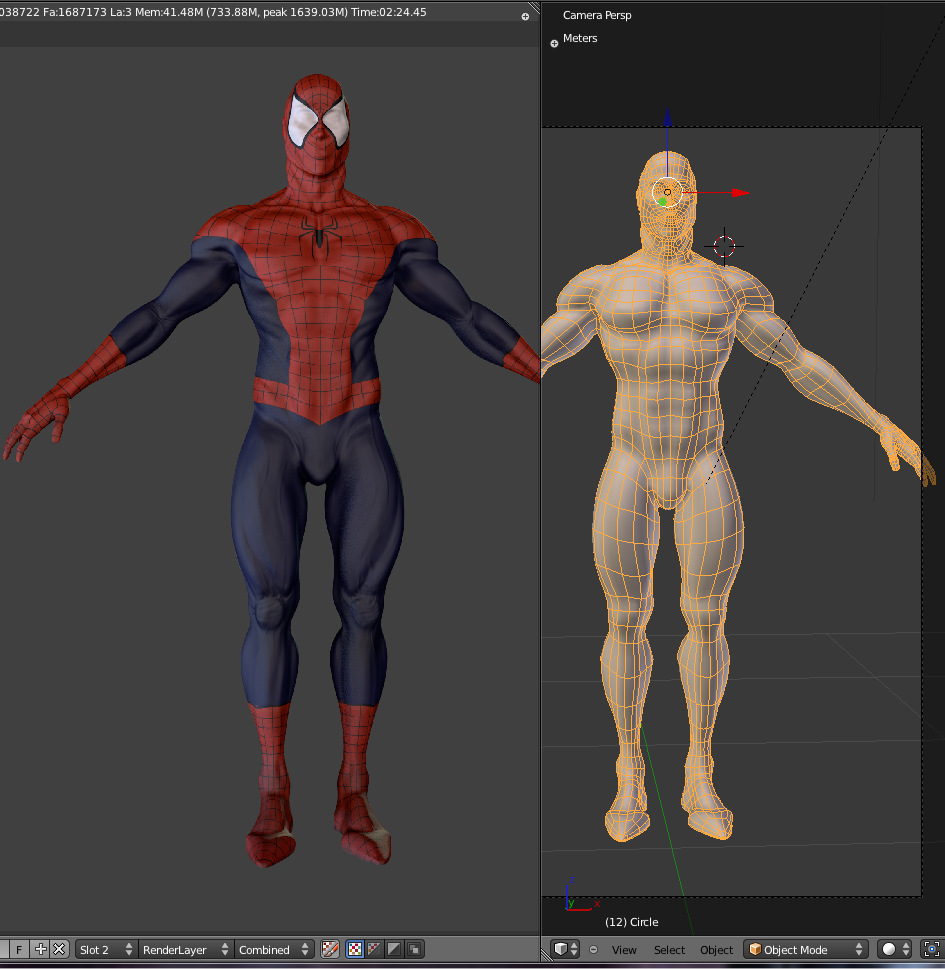
Task: Open the RenderLayer selector dropdown
Action: (185, 949)
